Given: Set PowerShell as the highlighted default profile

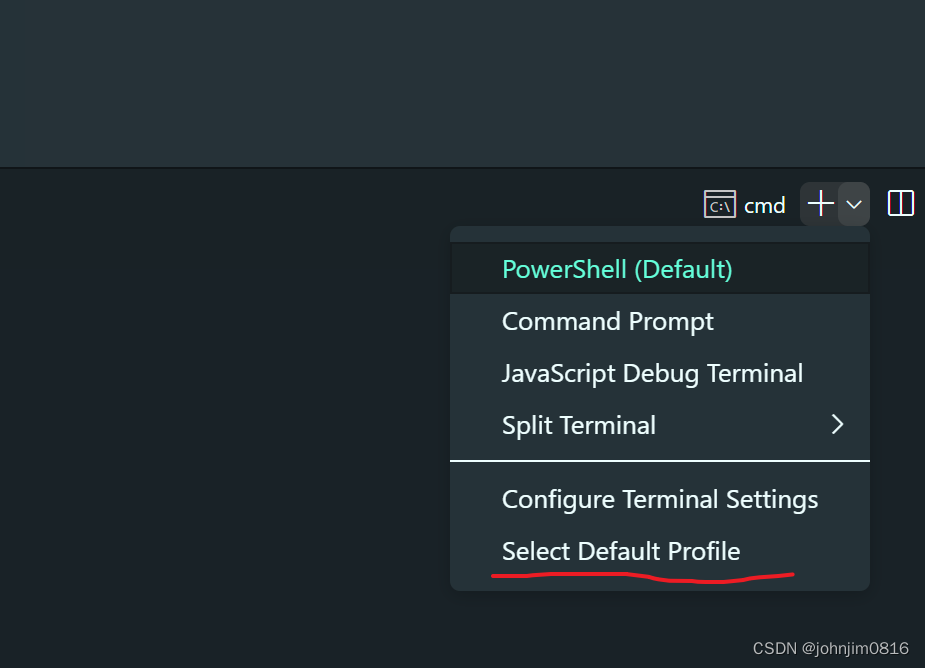Looking at the screenshot, I should point(617,269).
